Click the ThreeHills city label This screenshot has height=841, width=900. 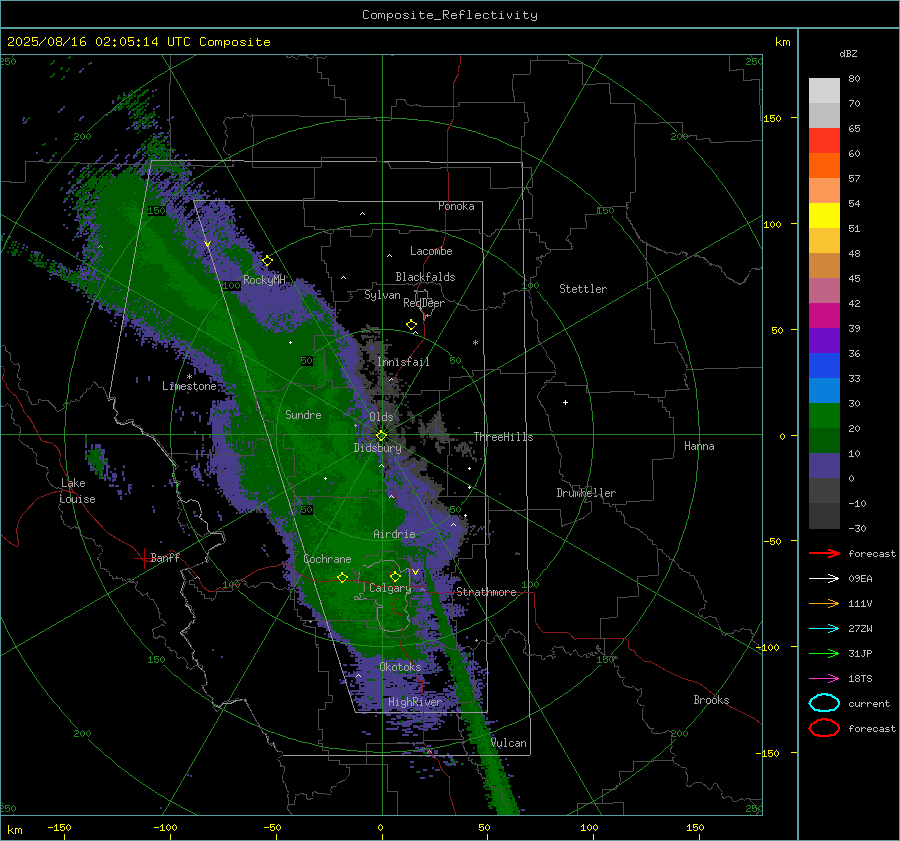(x=503, y=437)
